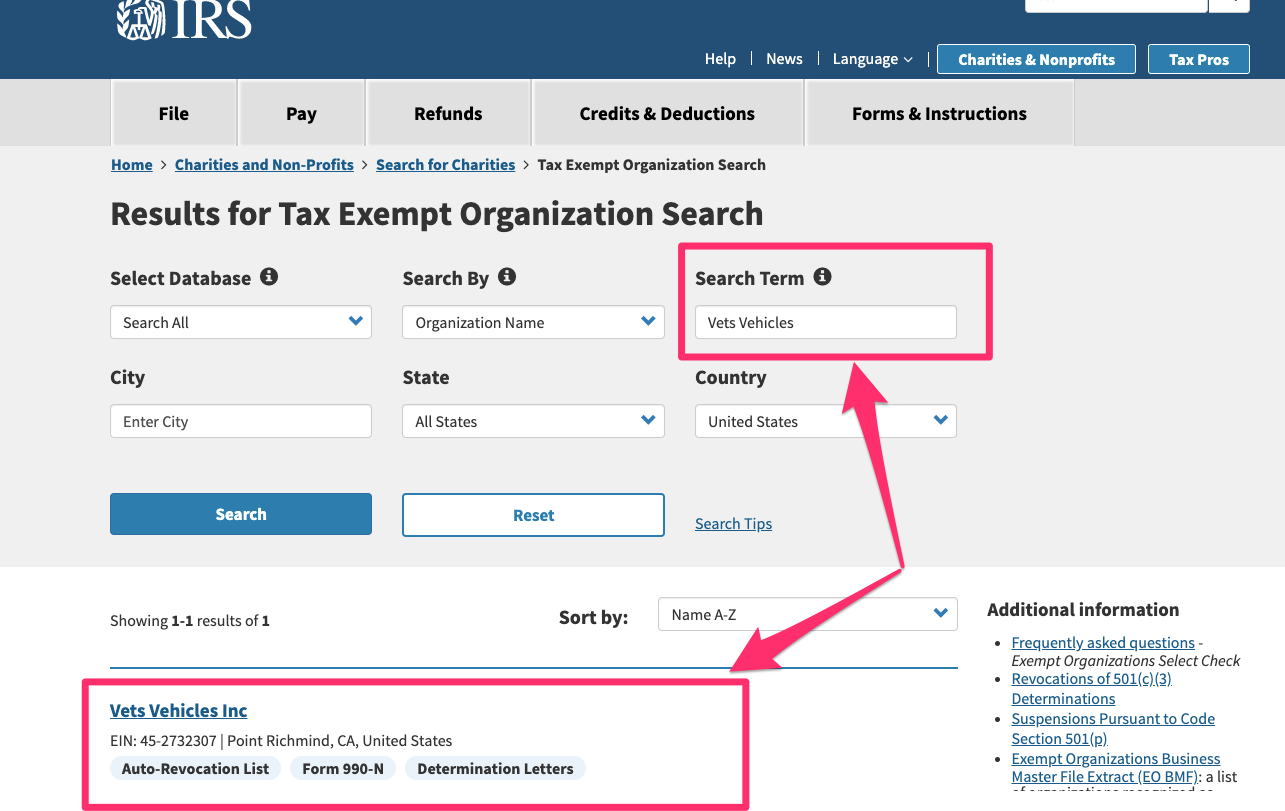The image size is (1285, 811).
Task: Open the Vets Vehicles Inc result link
Action: coord(179,711)
